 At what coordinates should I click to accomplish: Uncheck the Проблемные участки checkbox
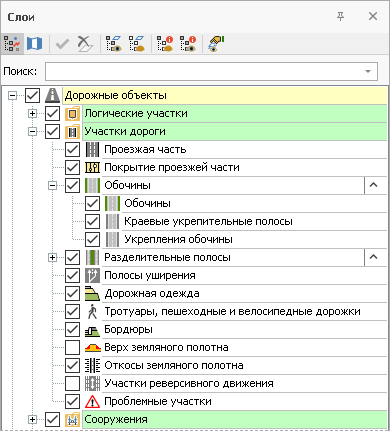(72, 402)
